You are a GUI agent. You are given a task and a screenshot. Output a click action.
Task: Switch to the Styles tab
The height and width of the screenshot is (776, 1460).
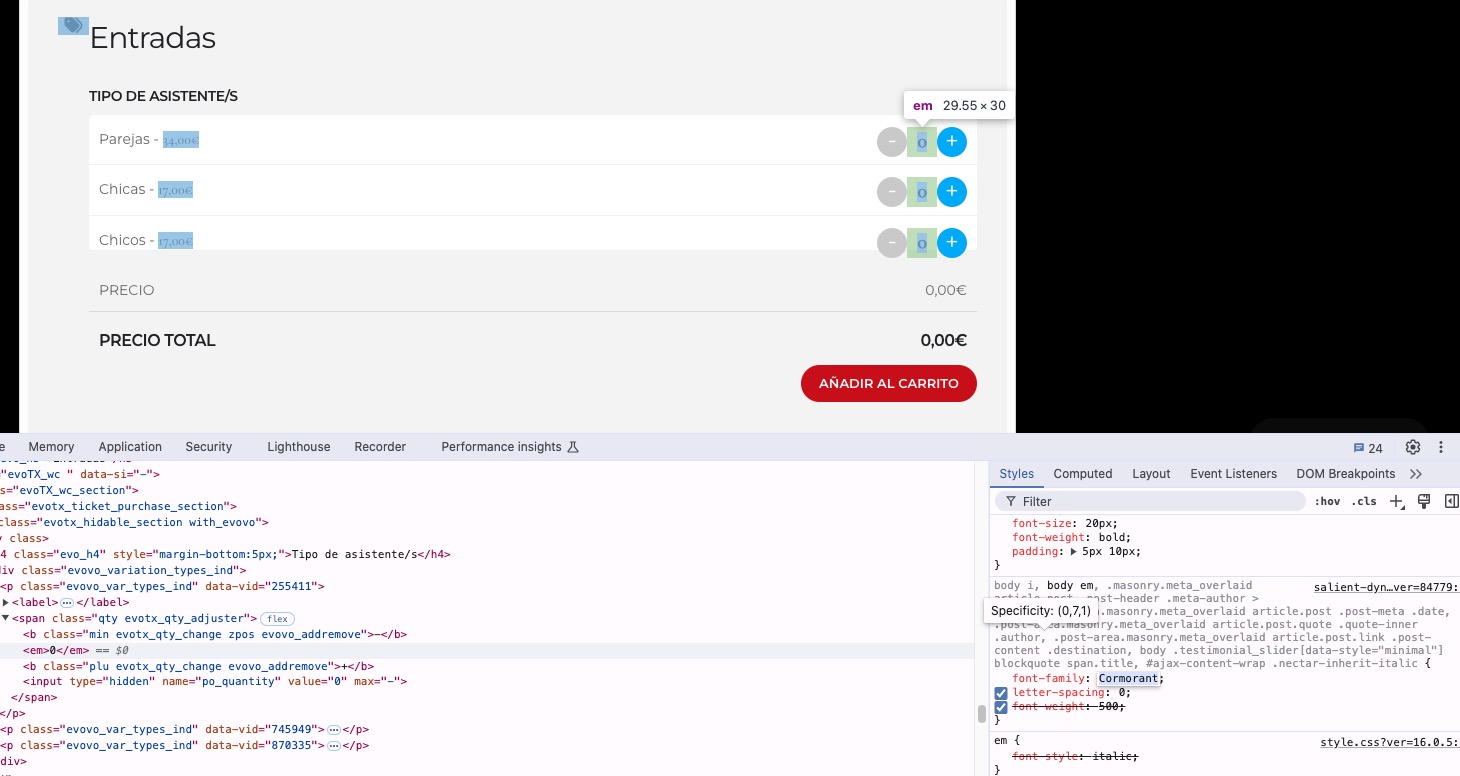tap(1016, 474)
